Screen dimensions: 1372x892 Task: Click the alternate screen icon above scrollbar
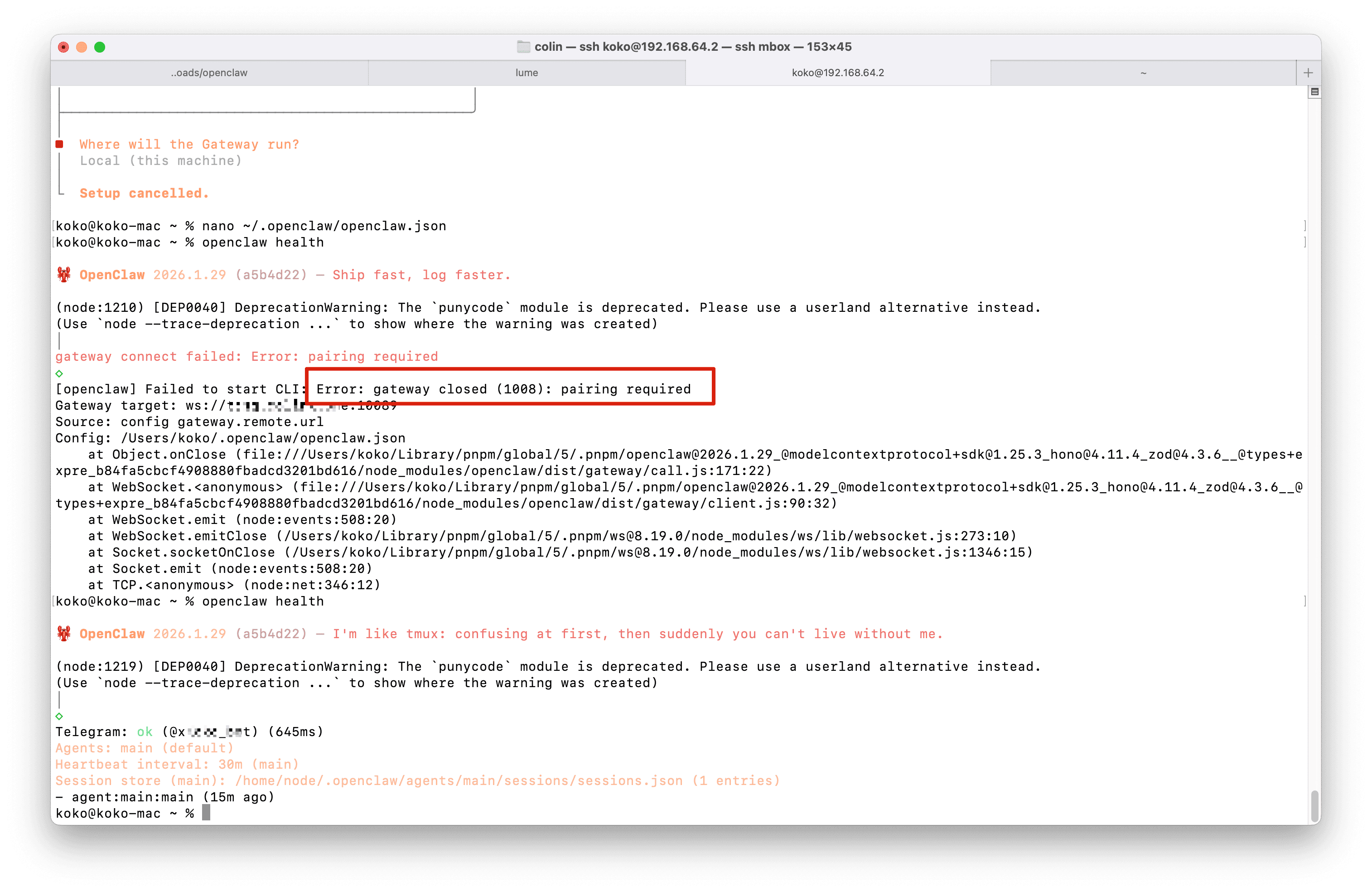tap(1314, 92)
